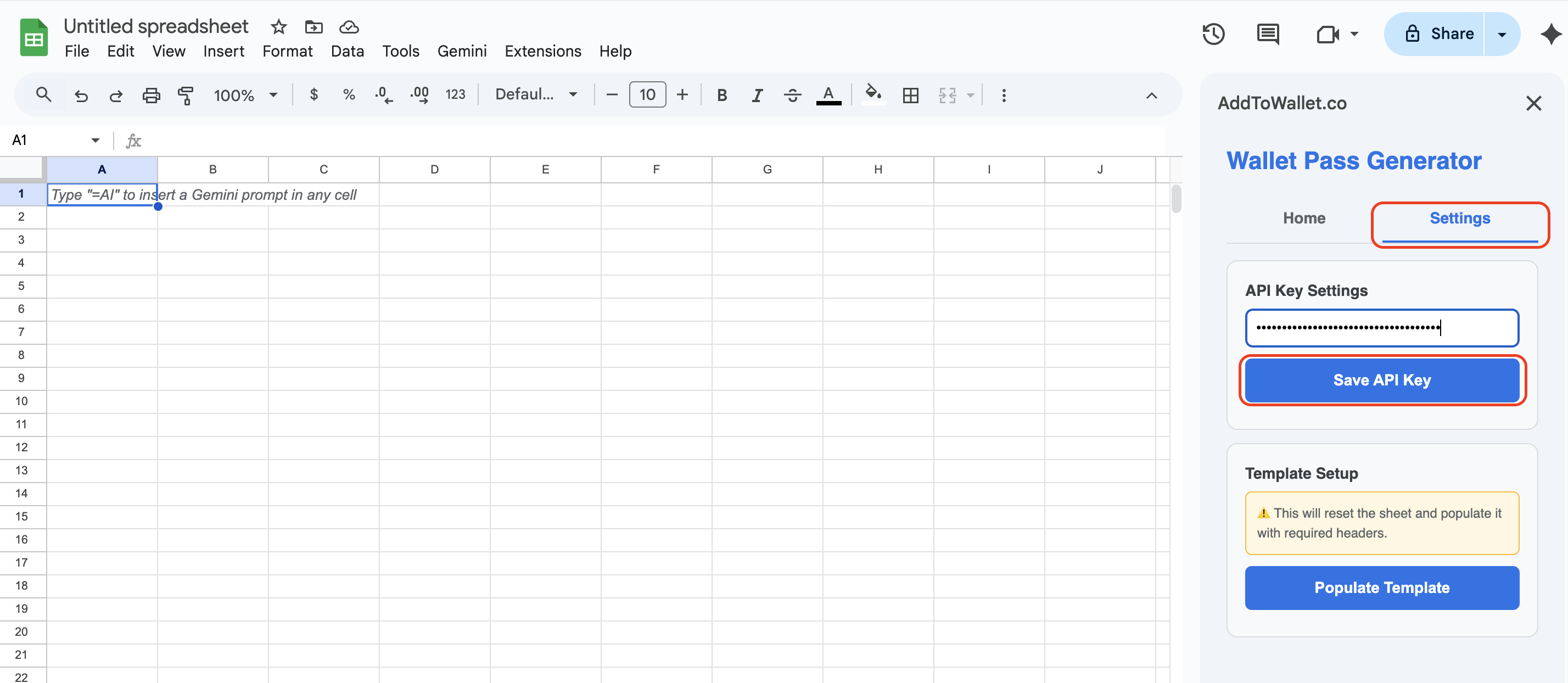Apply strikethrough formatting

point(793,95)
